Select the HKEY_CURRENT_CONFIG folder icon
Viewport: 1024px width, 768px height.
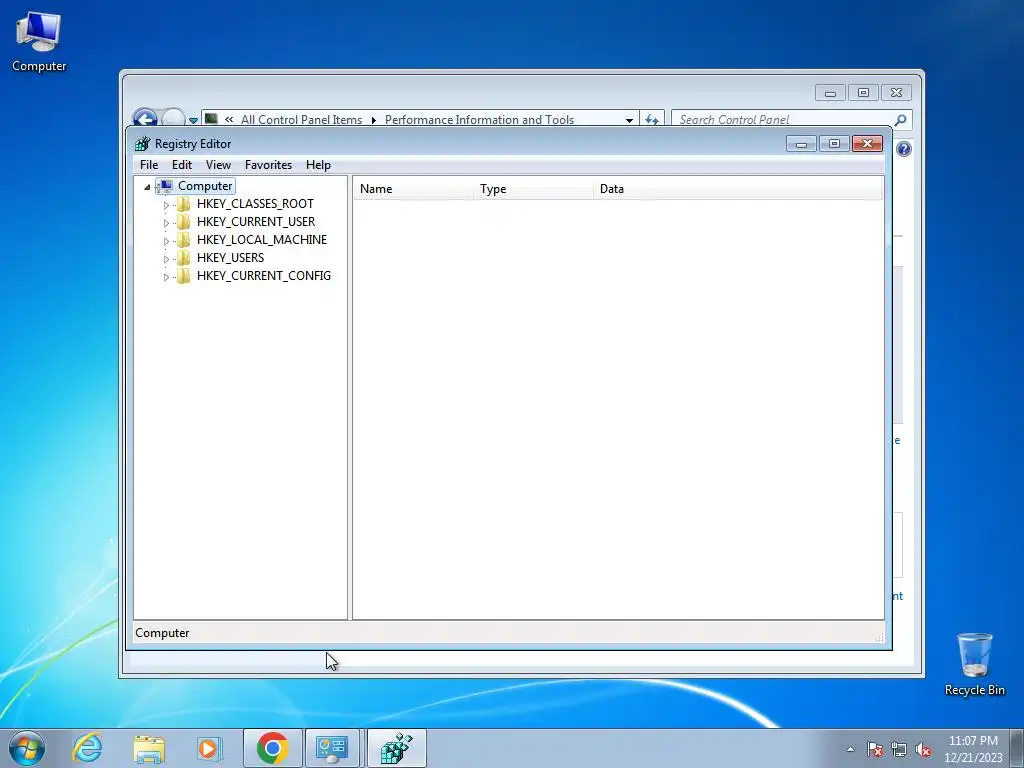point(184,276)
